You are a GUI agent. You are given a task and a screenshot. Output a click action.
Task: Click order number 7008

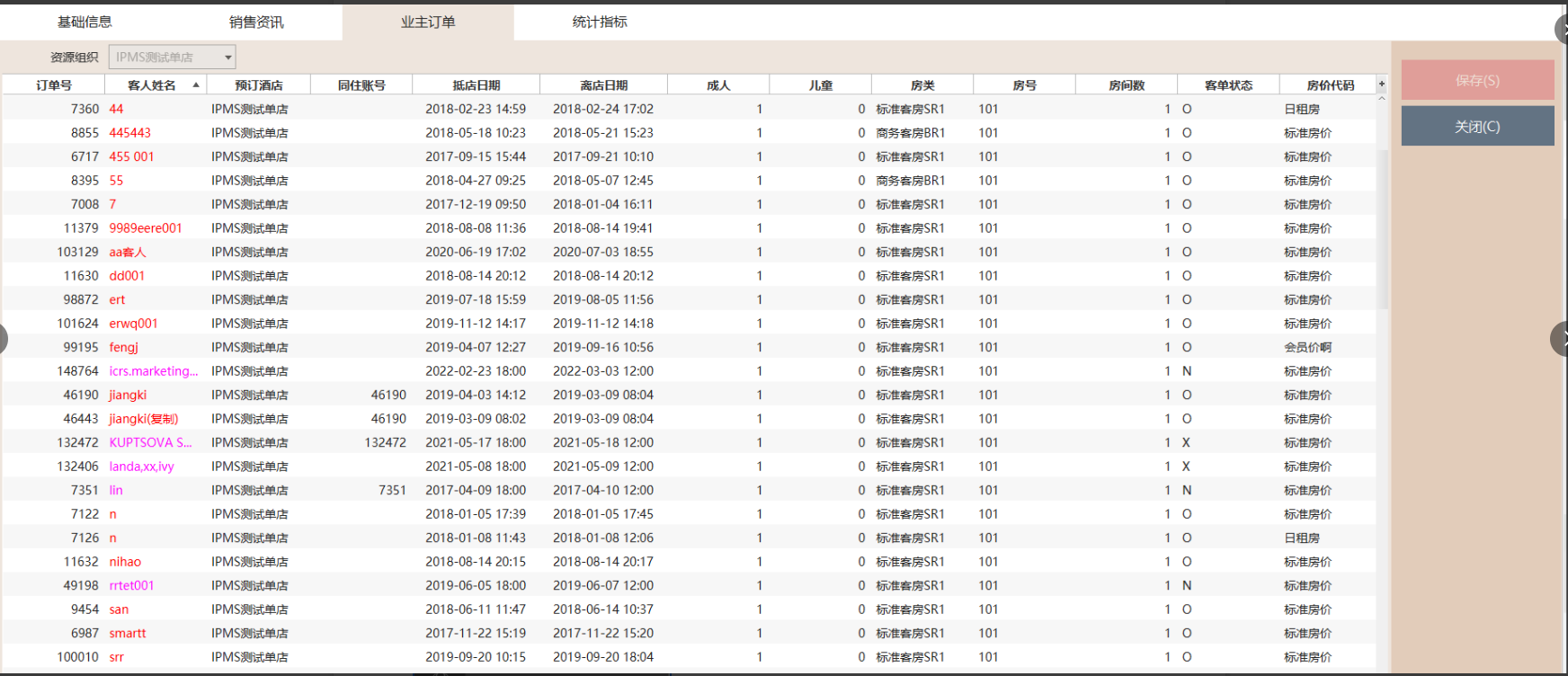[85, 204]
